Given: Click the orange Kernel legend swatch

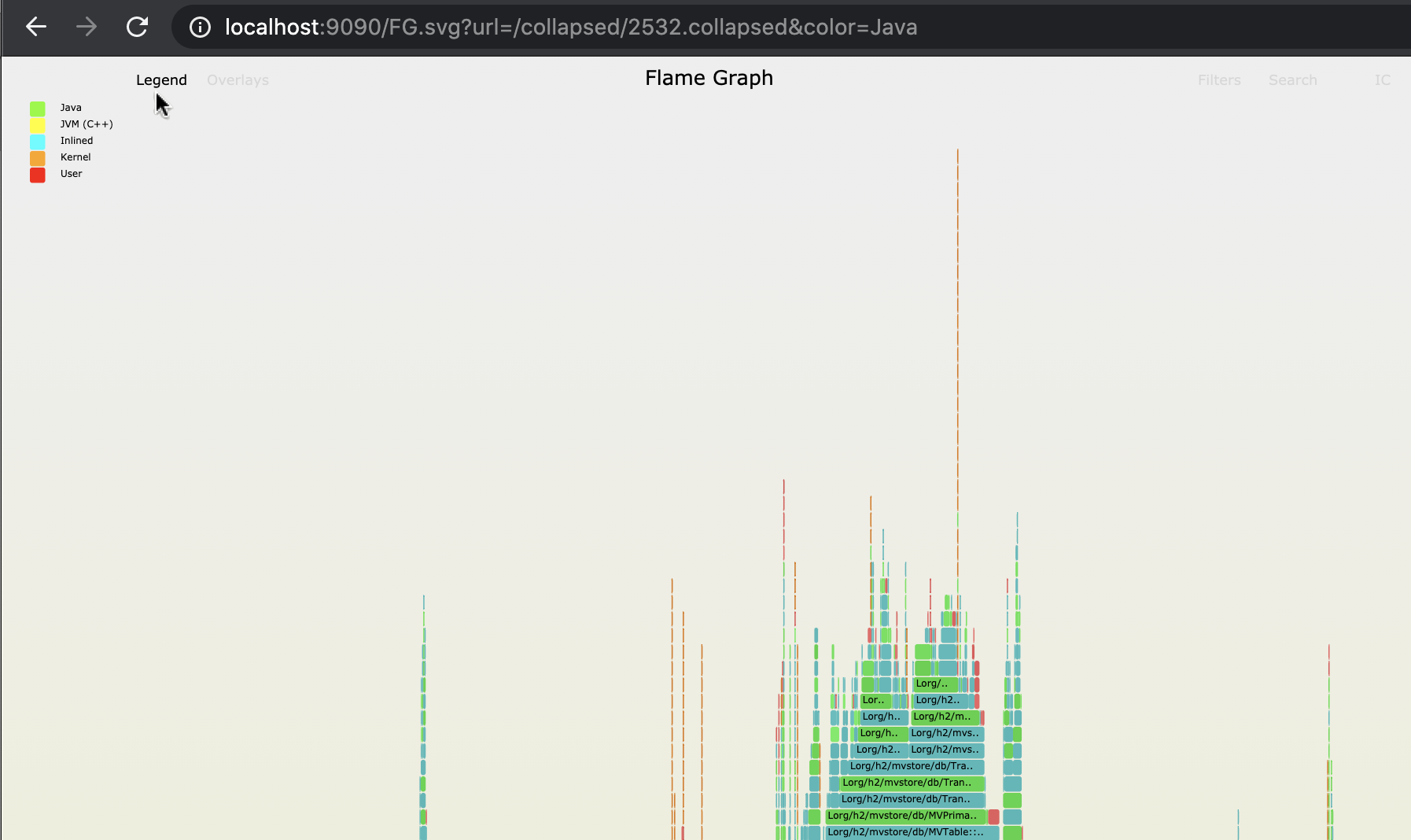Looking at the screenshot, I should [x=38, y=158].
